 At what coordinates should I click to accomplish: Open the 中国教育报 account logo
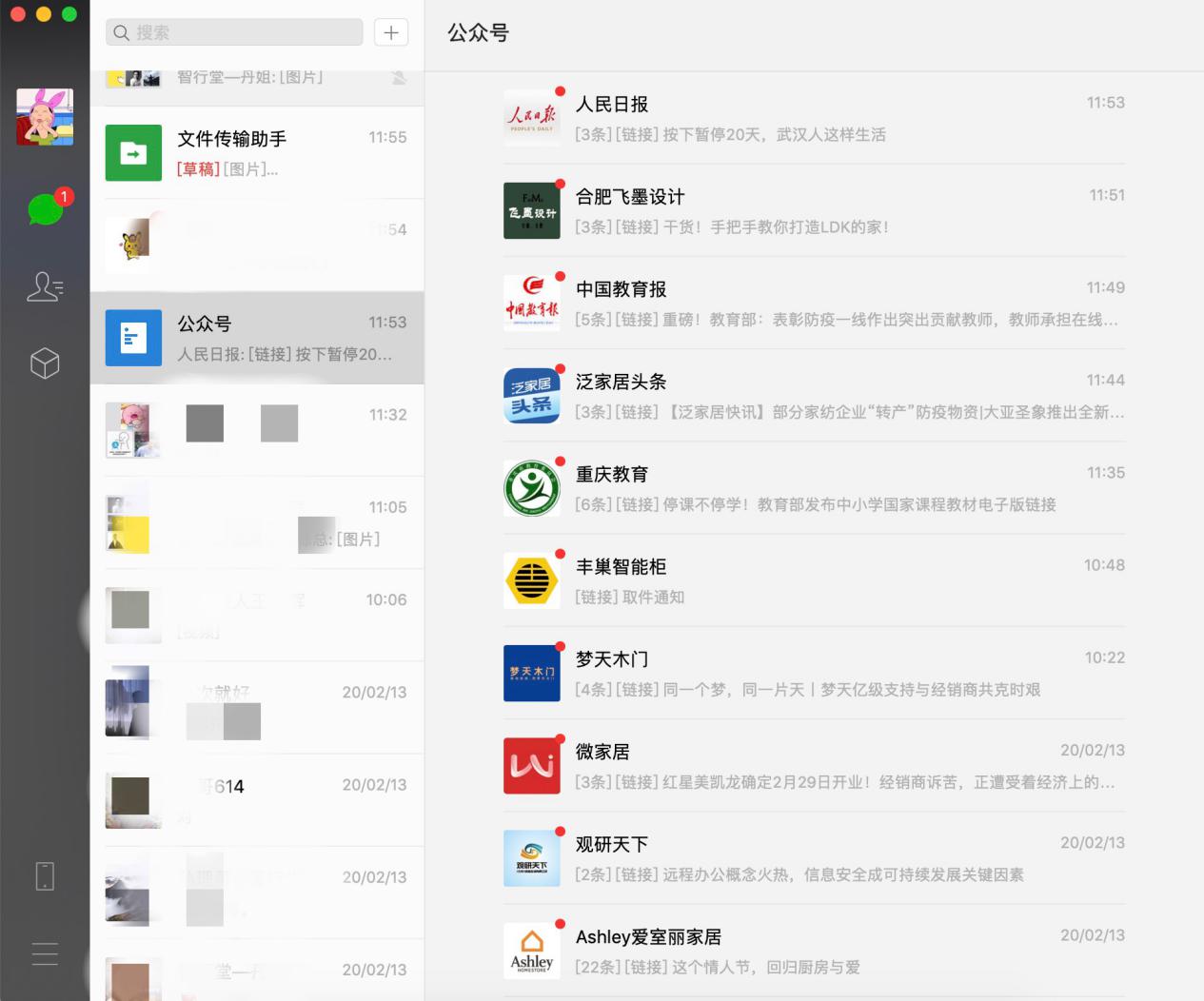tap(532, 303)
